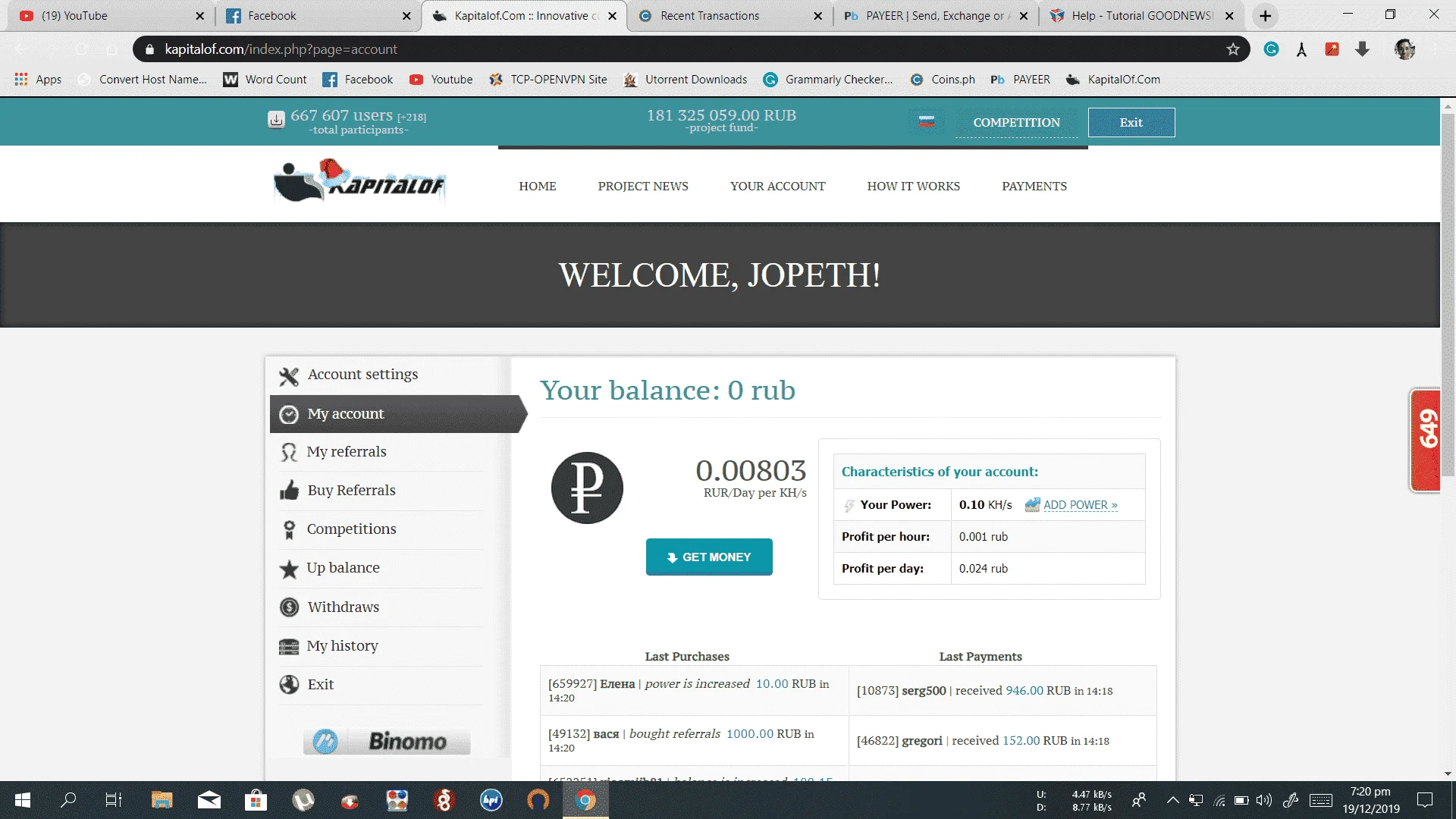Viewport: 1456px width, 819px height.
Task: Click the Withdraws coin icon
Action: (x=289, y=607)
